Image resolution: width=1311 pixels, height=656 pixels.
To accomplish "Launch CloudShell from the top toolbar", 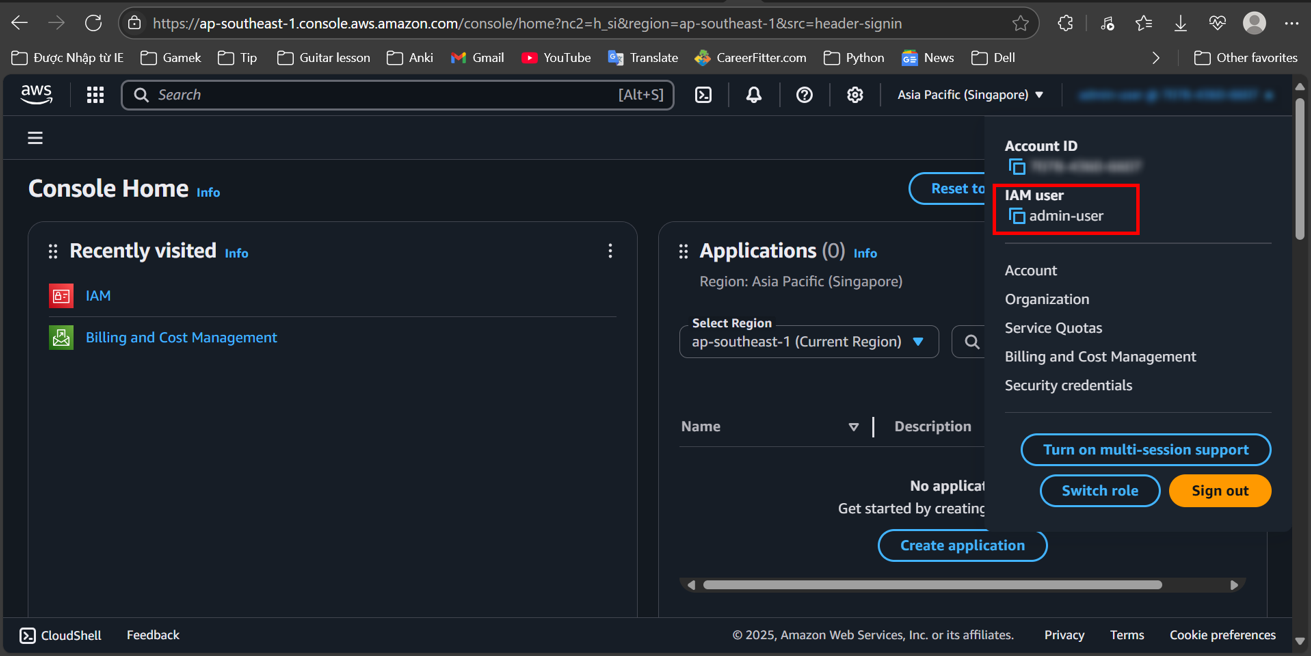I will pos(703,94).
